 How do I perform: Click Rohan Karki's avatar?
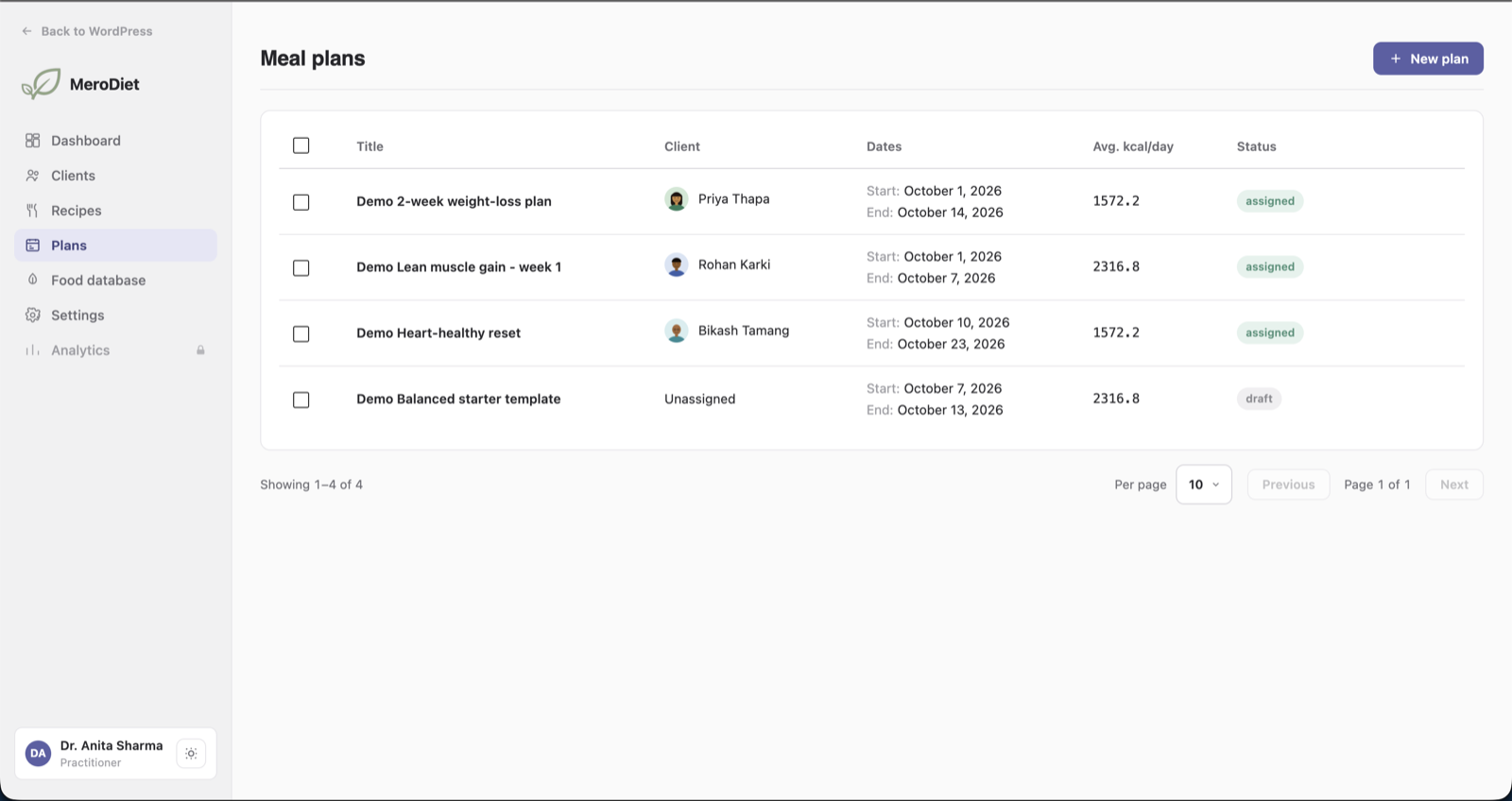677,265
